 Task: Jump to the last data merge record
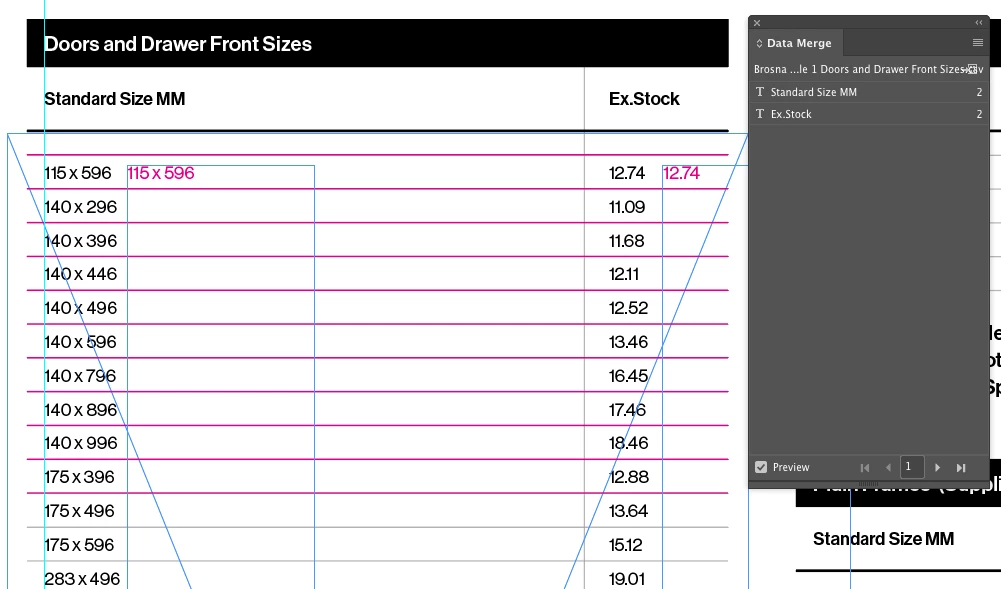[x=961, y=468]
